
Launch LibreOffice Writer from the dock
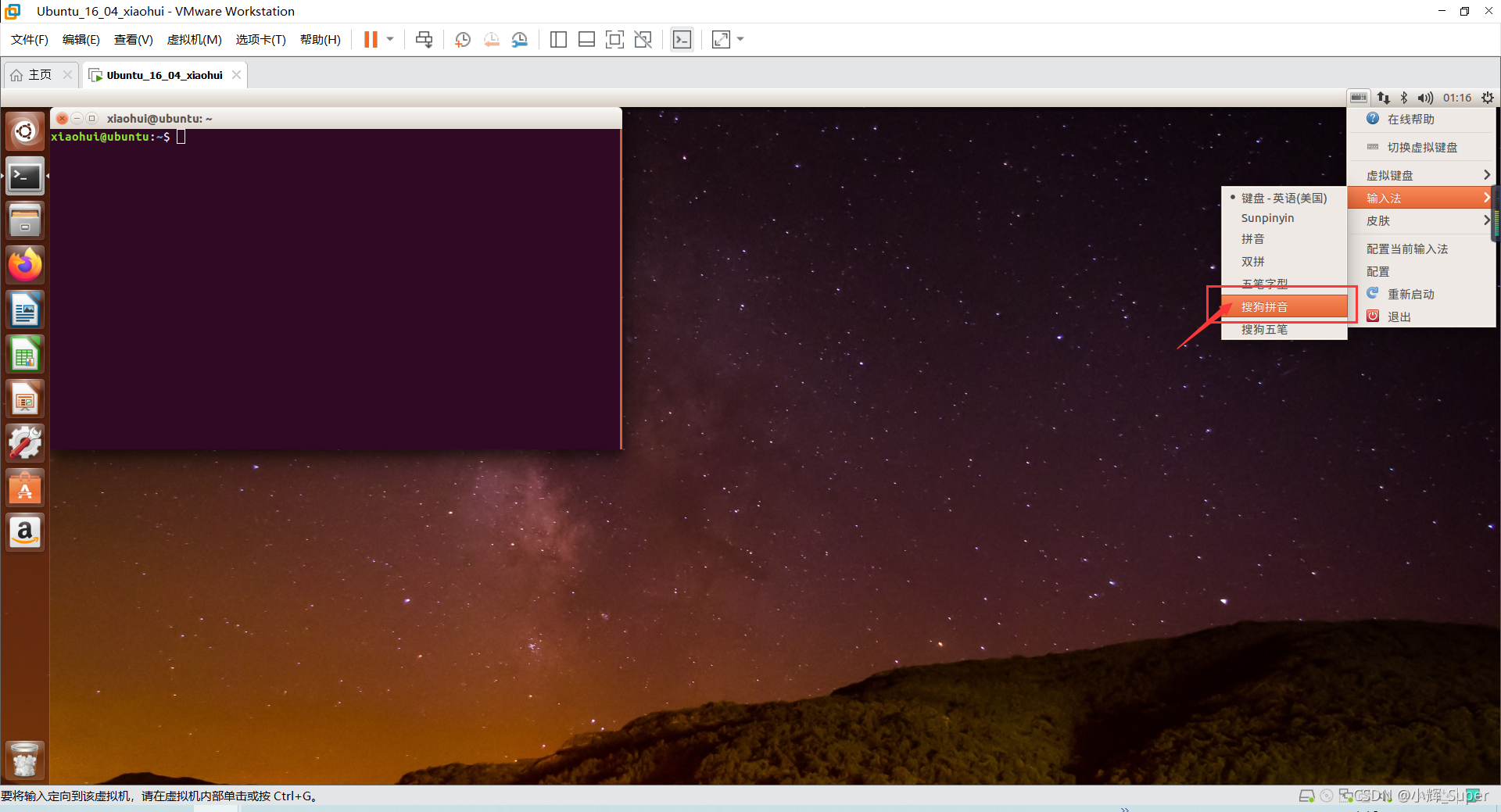point(25,309)
